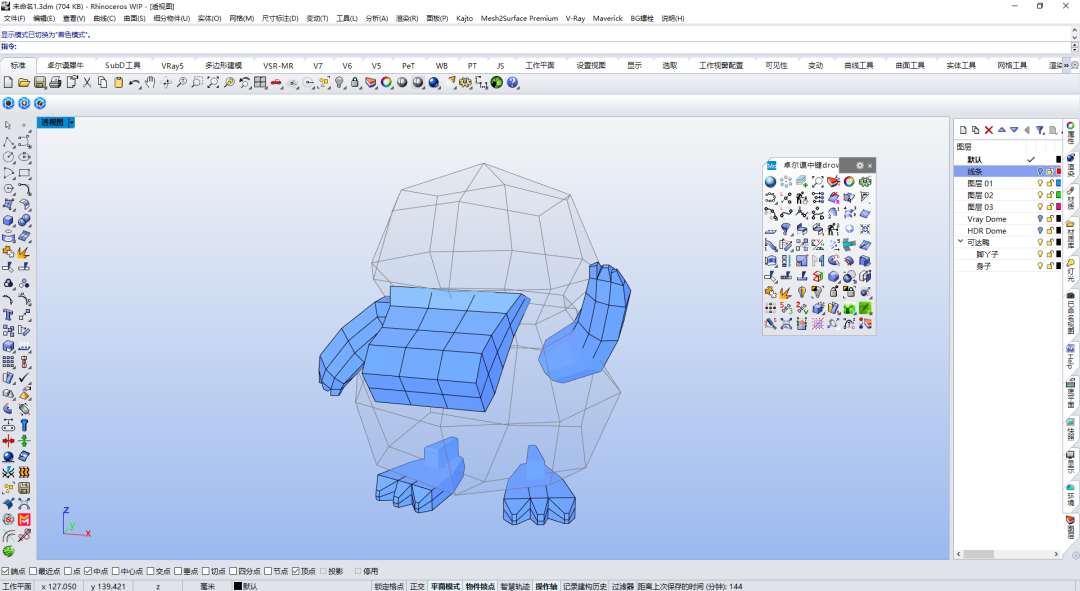
Task: Switch to the 曲线工具 toolbar tab
Action: click(x=859, y=65)
